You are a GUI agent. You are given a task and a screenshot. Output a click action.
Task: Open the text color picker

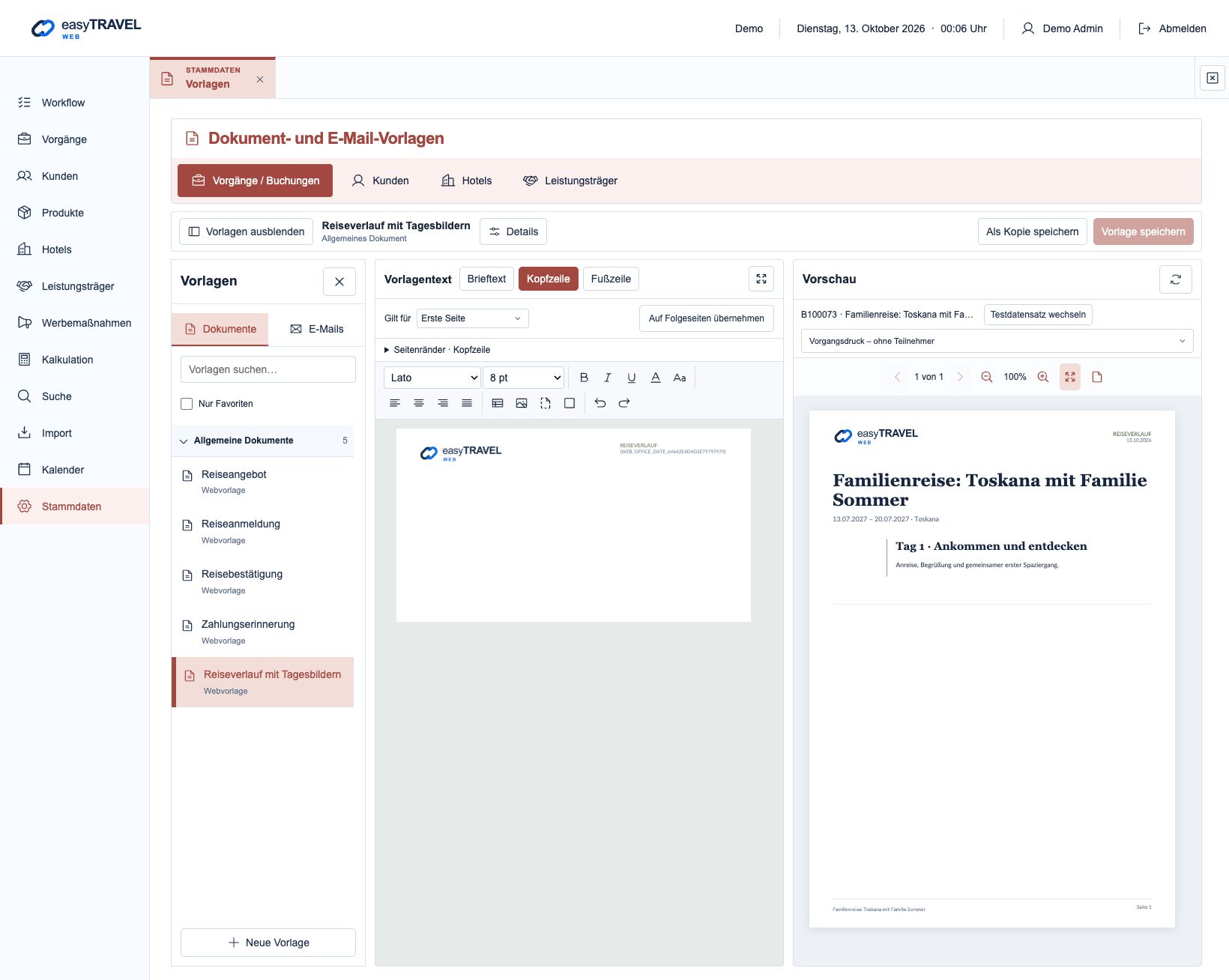click(x=656, y=378)
